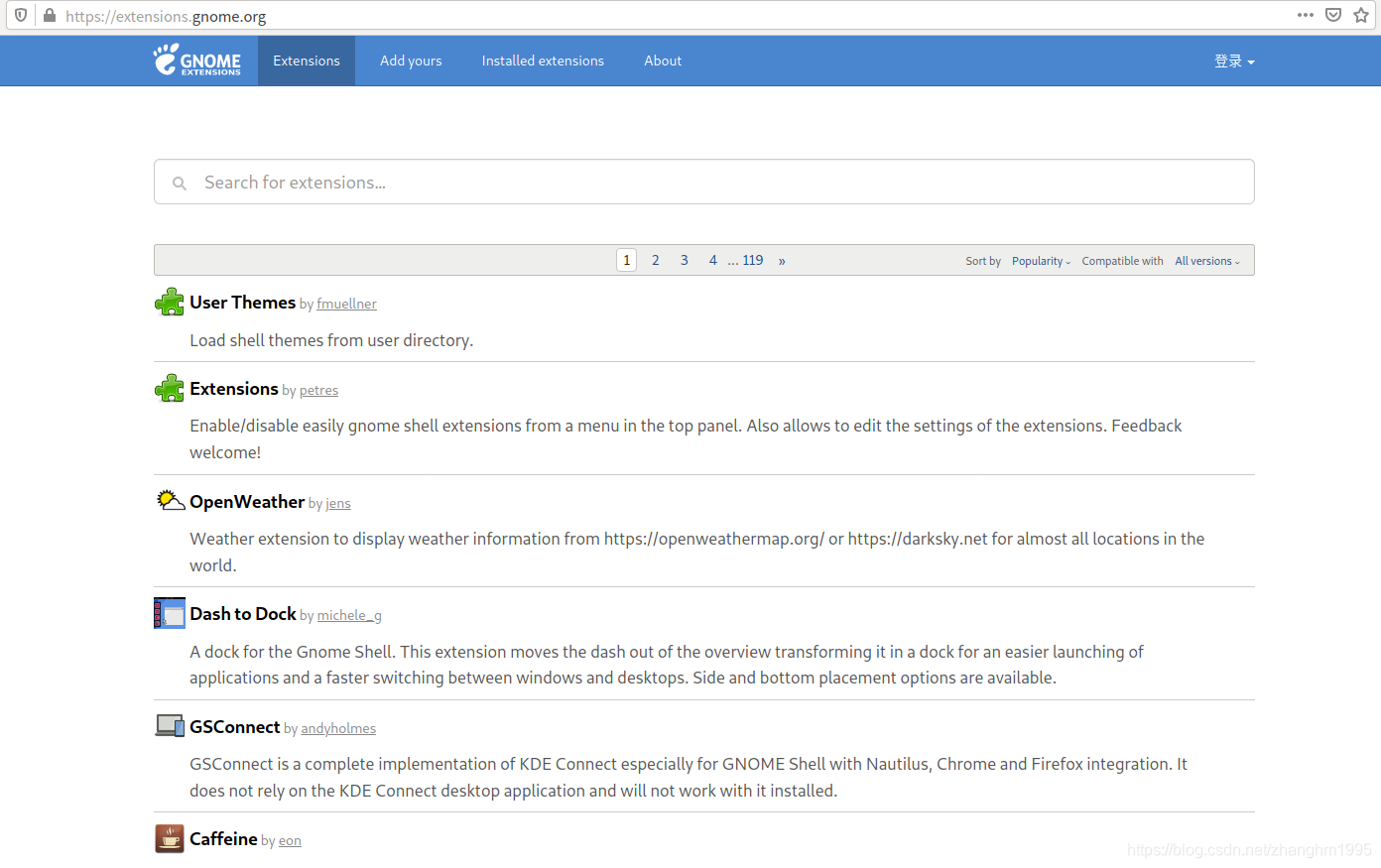Open the Caffeine extension title
Image resolution: width=1381 pixels, height=868 pixels.
click(x=223, y=839)
